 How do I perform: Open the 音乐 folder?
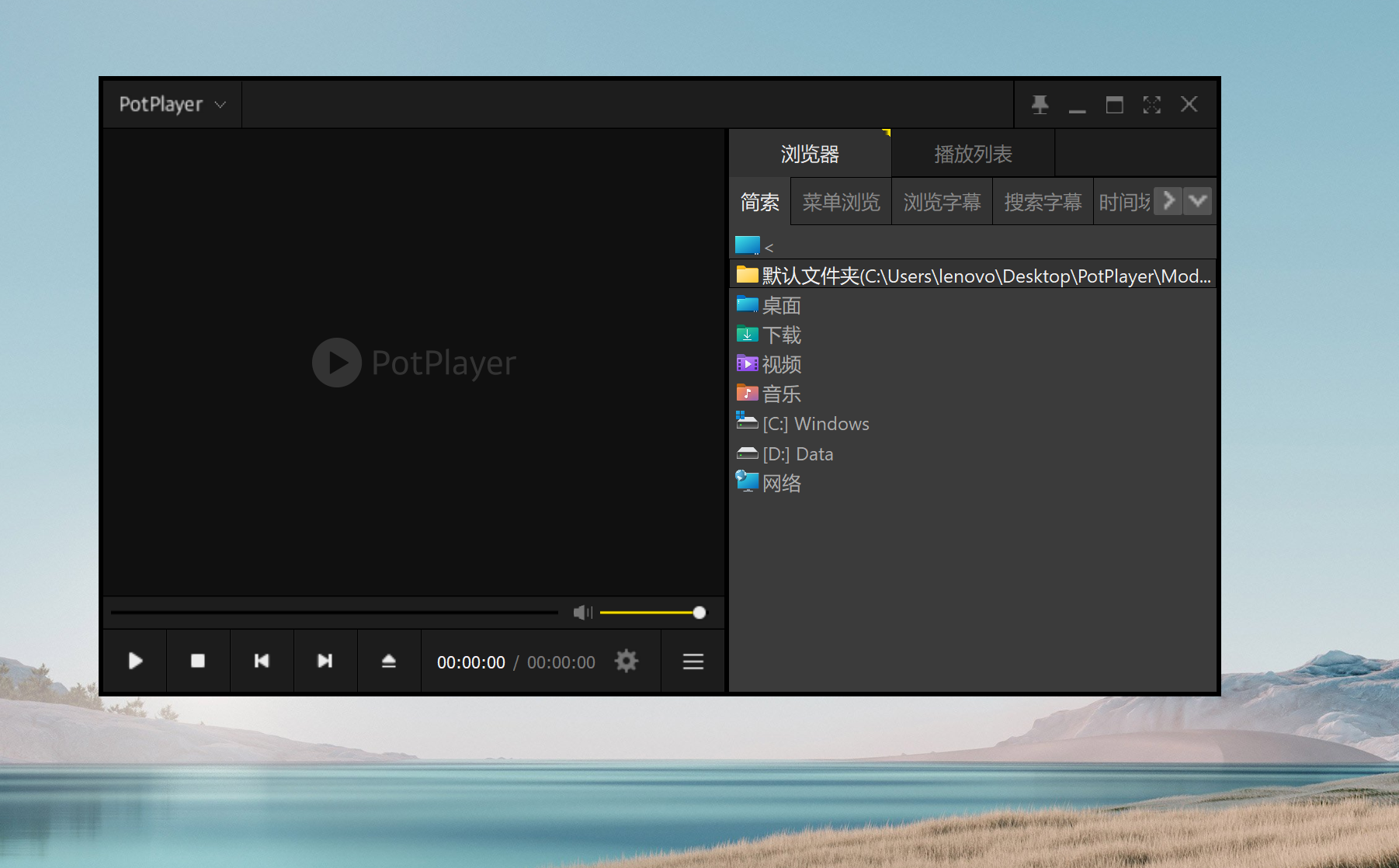[x=973, y=394]
